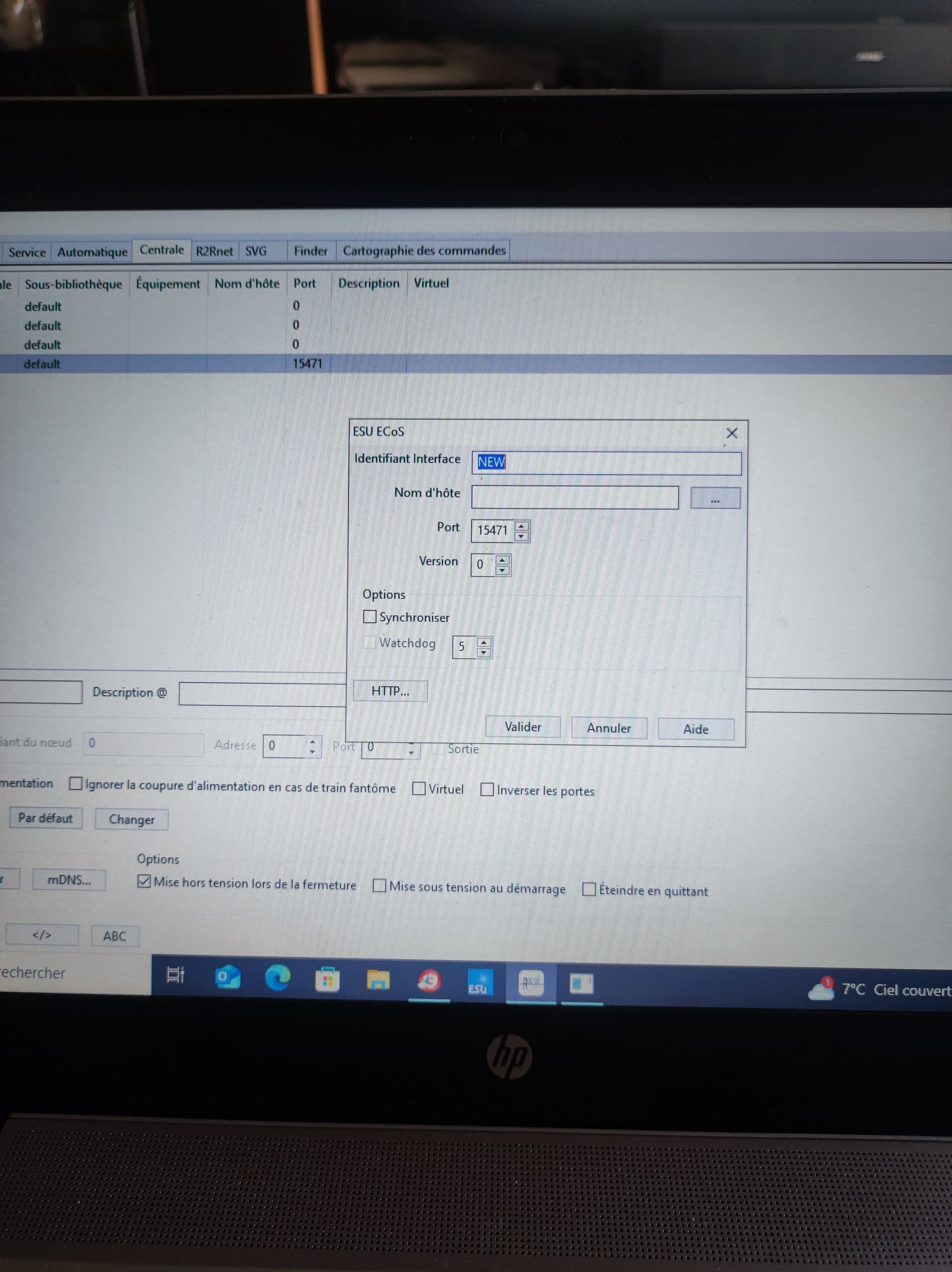Enable the Synchroniser checkbox
Image resolution: width=952 pixels, height=1272 pixels.
(370, 617)
